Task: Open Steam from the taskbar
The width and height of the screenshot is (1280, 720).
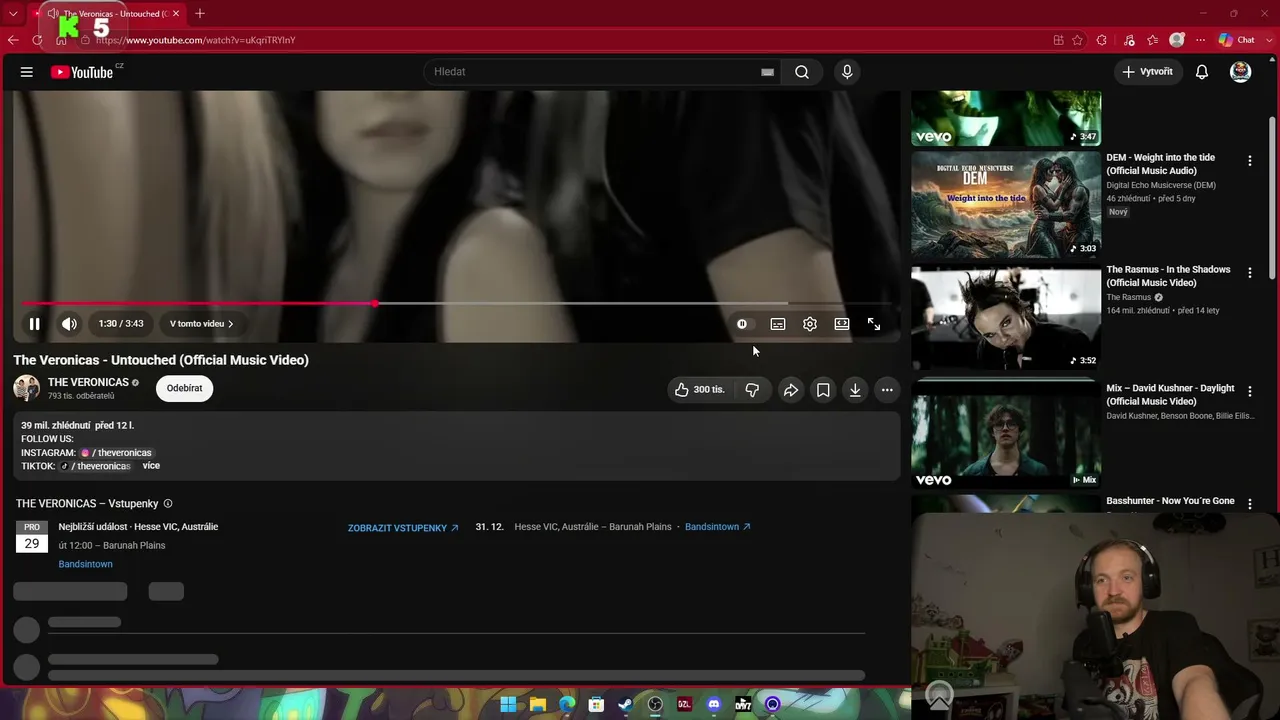Action: (x=625, y=704)
